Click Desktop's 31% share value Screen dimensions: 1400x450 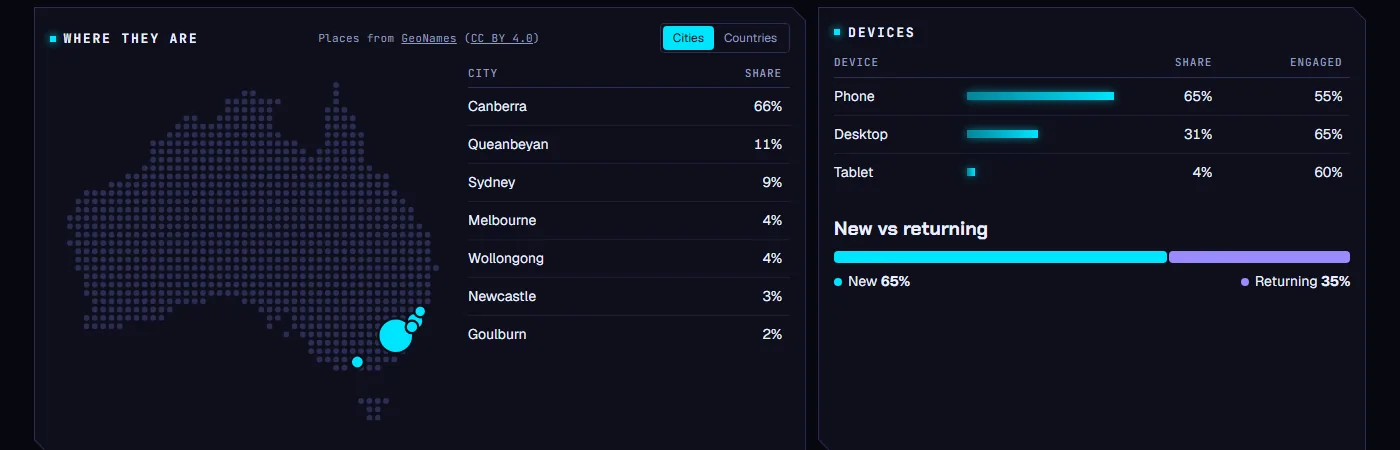[x=1198, y=134]
